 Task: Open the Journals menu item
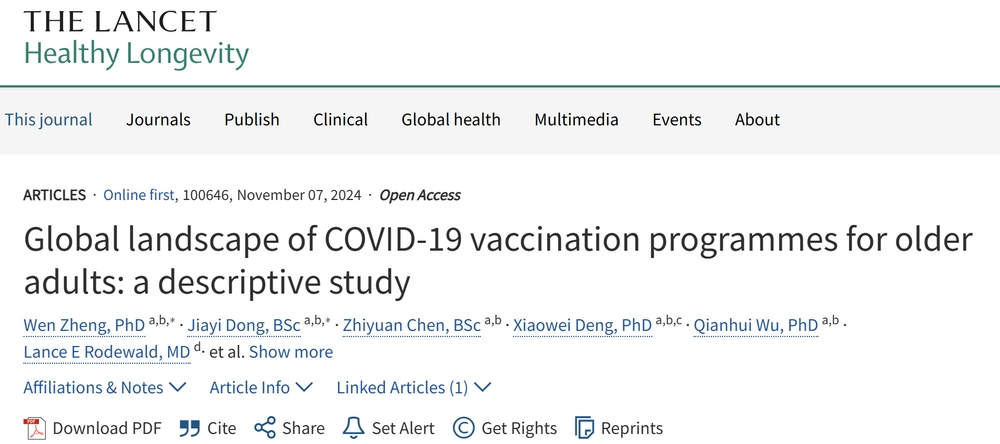point(158,120)
